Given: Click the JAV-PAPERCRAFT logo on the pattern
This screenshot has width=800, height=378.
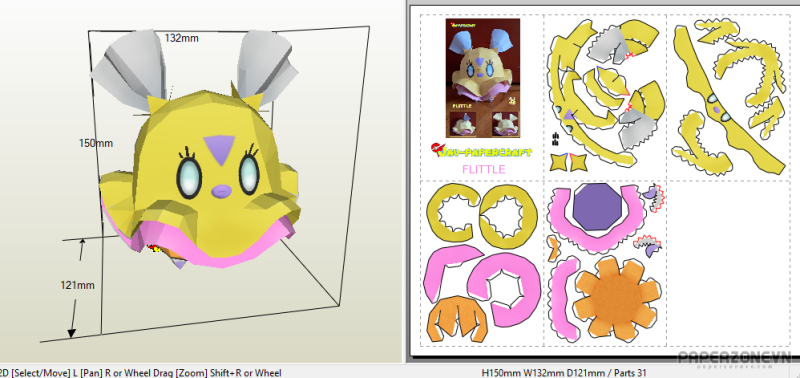Looking at the screenshot, I should coord(481,151).
